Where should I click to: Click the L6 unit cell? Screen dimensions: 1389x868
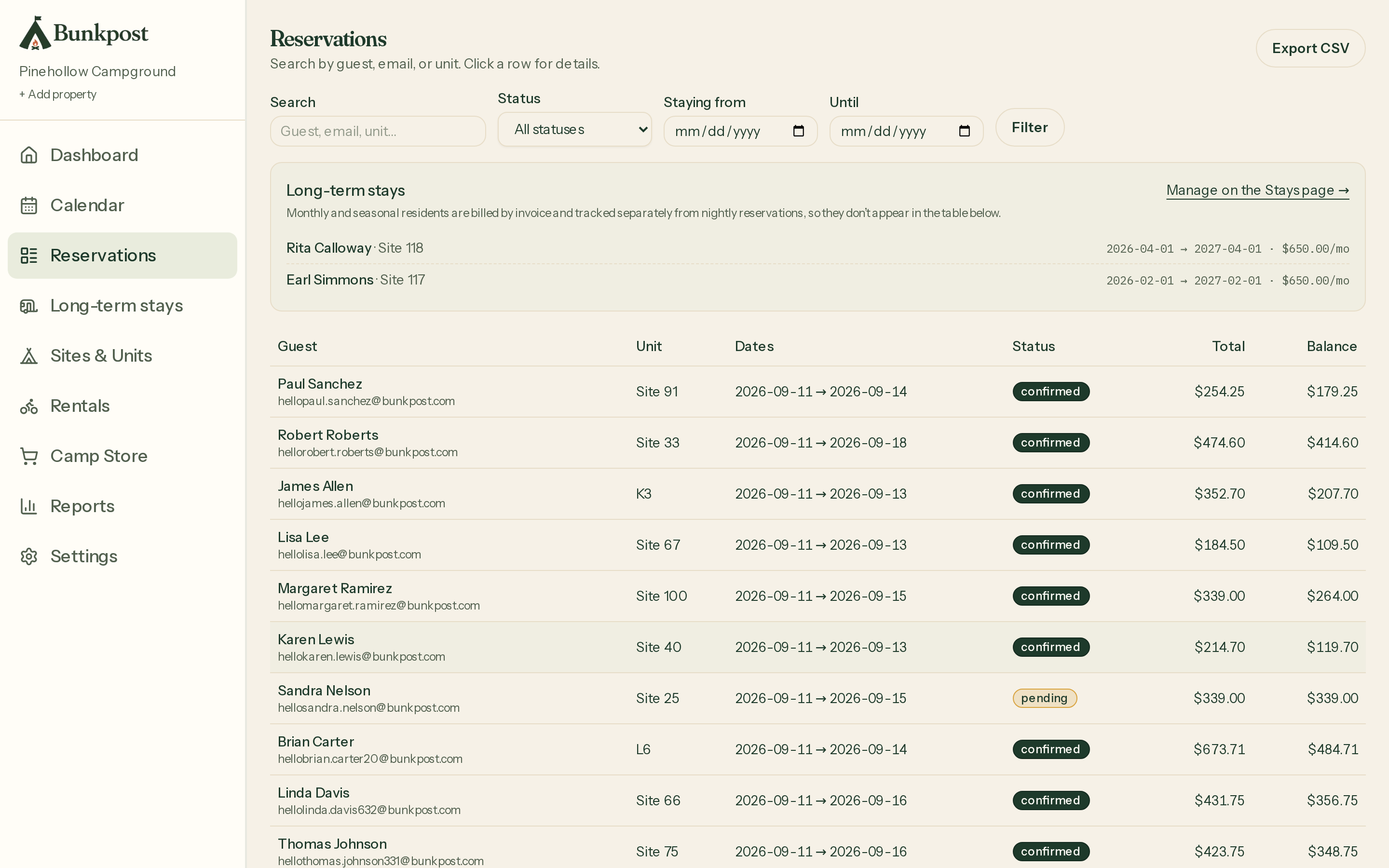pos(643,749)
